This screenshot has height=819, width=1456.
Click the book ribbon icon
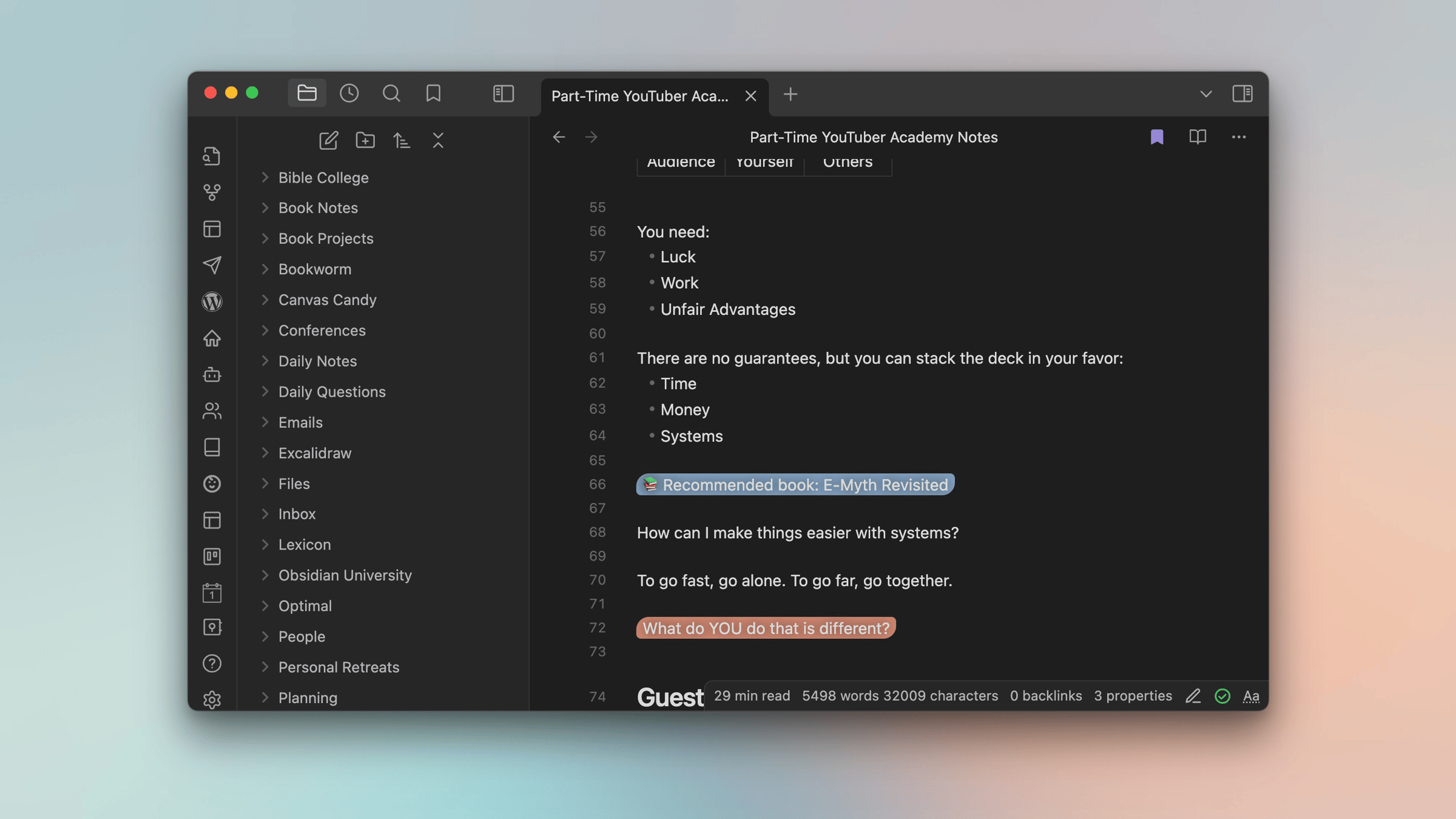tap(212, 447)
